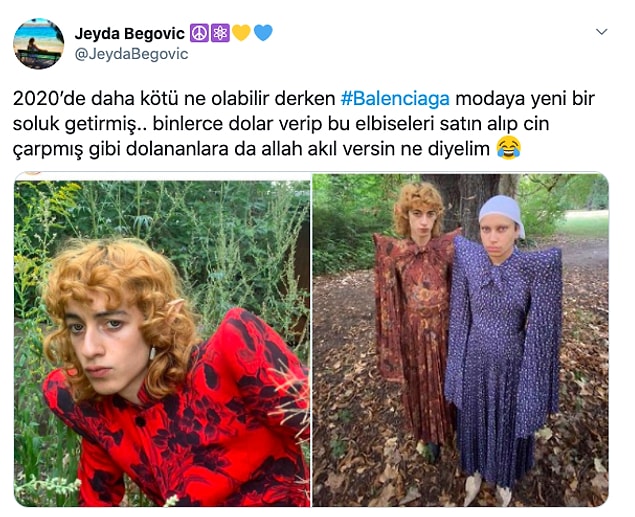
Task: Open the right photo with two people
Action: point(460,340)
